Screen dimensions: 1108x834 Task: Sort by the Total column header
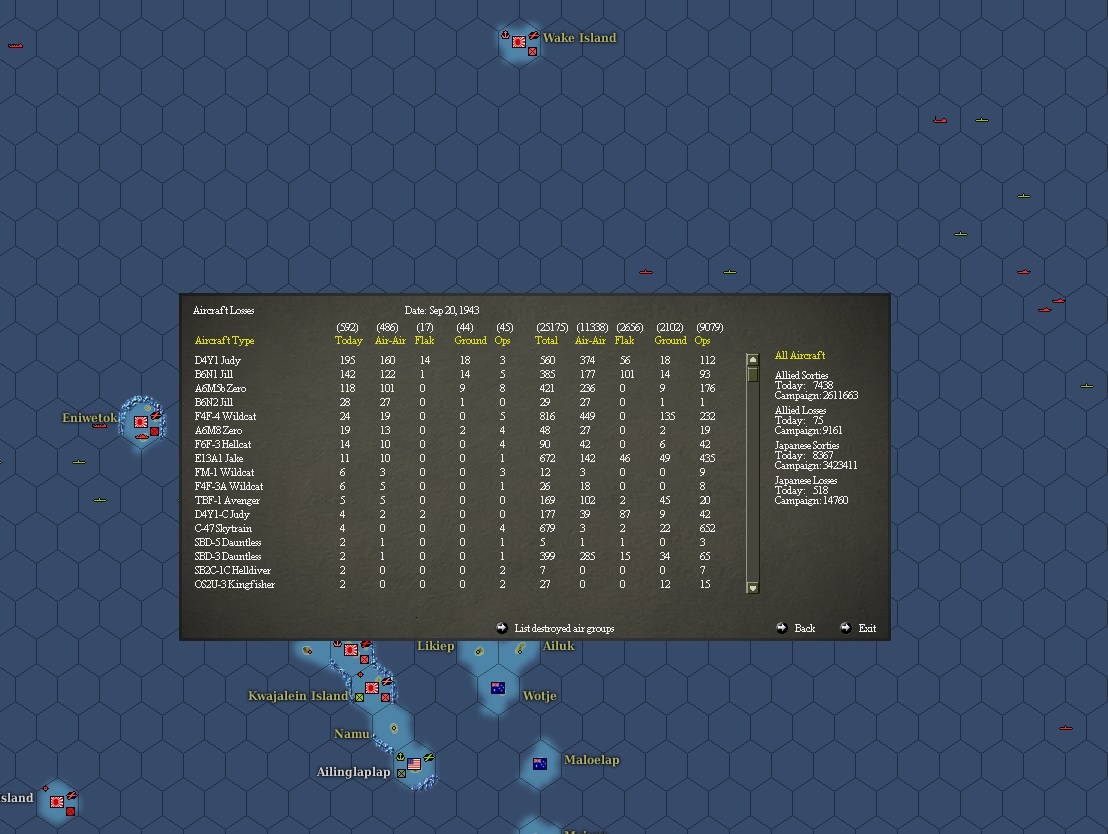coord(546,341)
